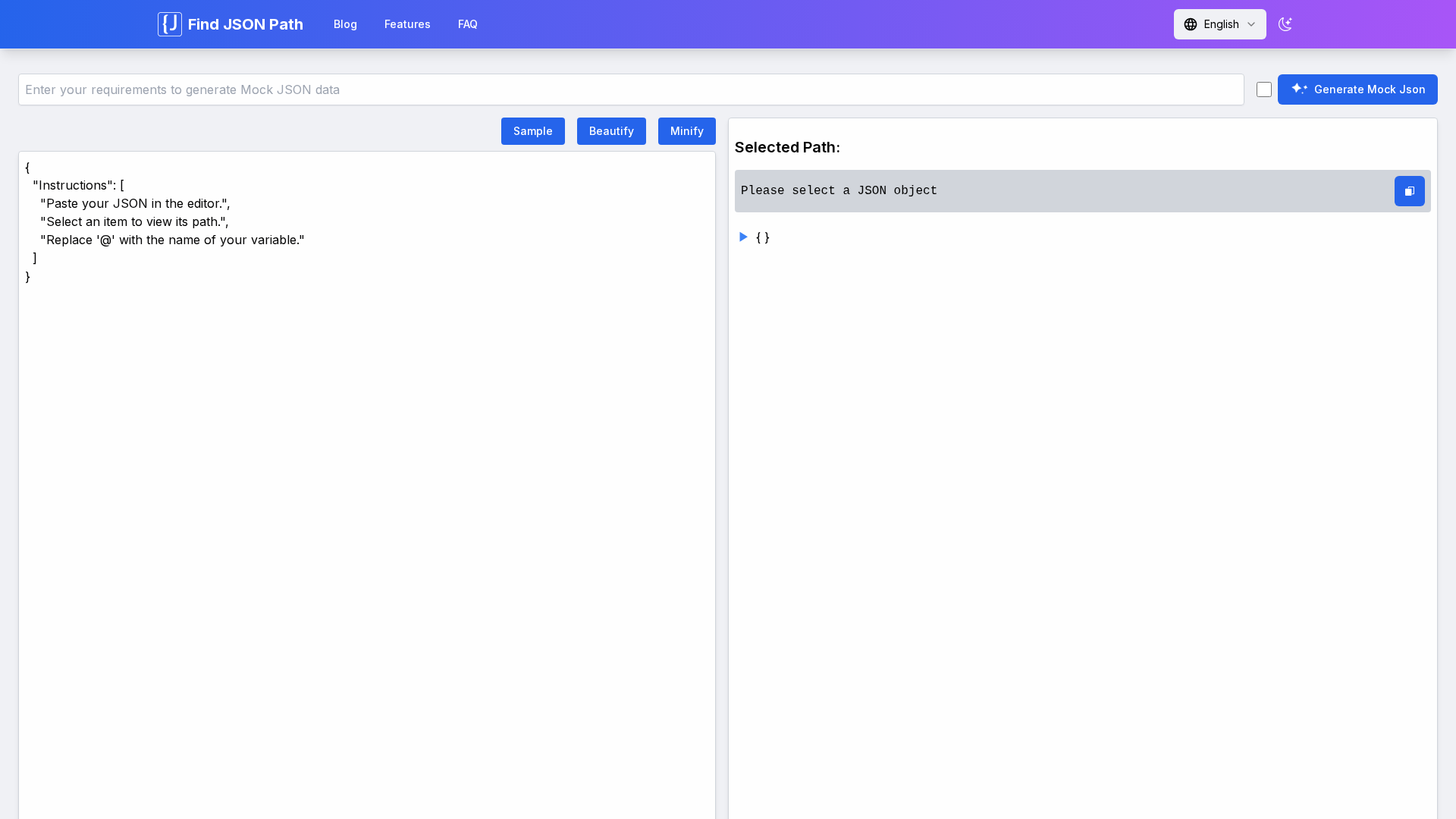Compress the JSON using the Minify button
This screenshot has height=819, width=1456.
tap(686, 131)
